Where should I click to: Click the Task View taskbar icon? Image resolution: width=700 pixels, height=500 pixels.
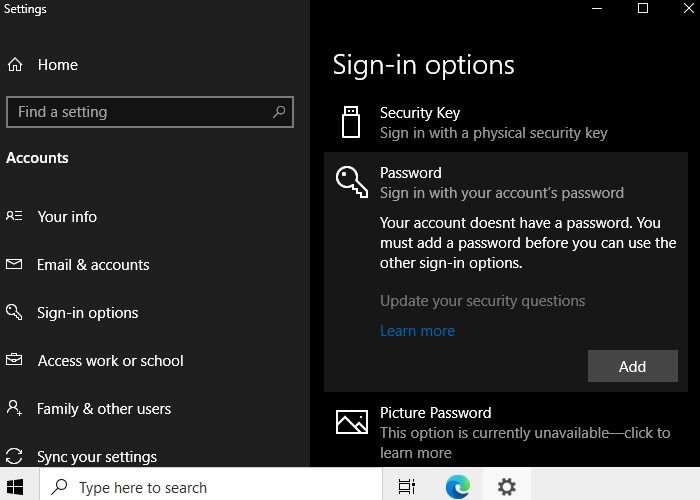[x=407, y=486]
